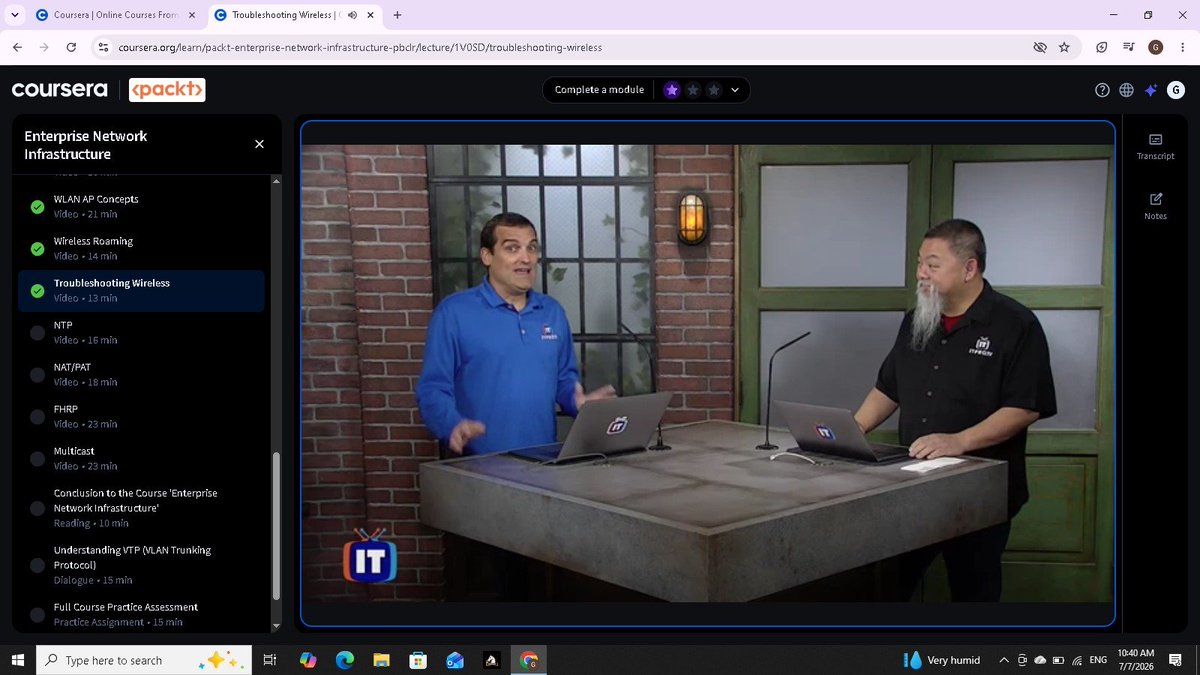
Task: Show hidden system tray icons
Action: (1004, 660)
